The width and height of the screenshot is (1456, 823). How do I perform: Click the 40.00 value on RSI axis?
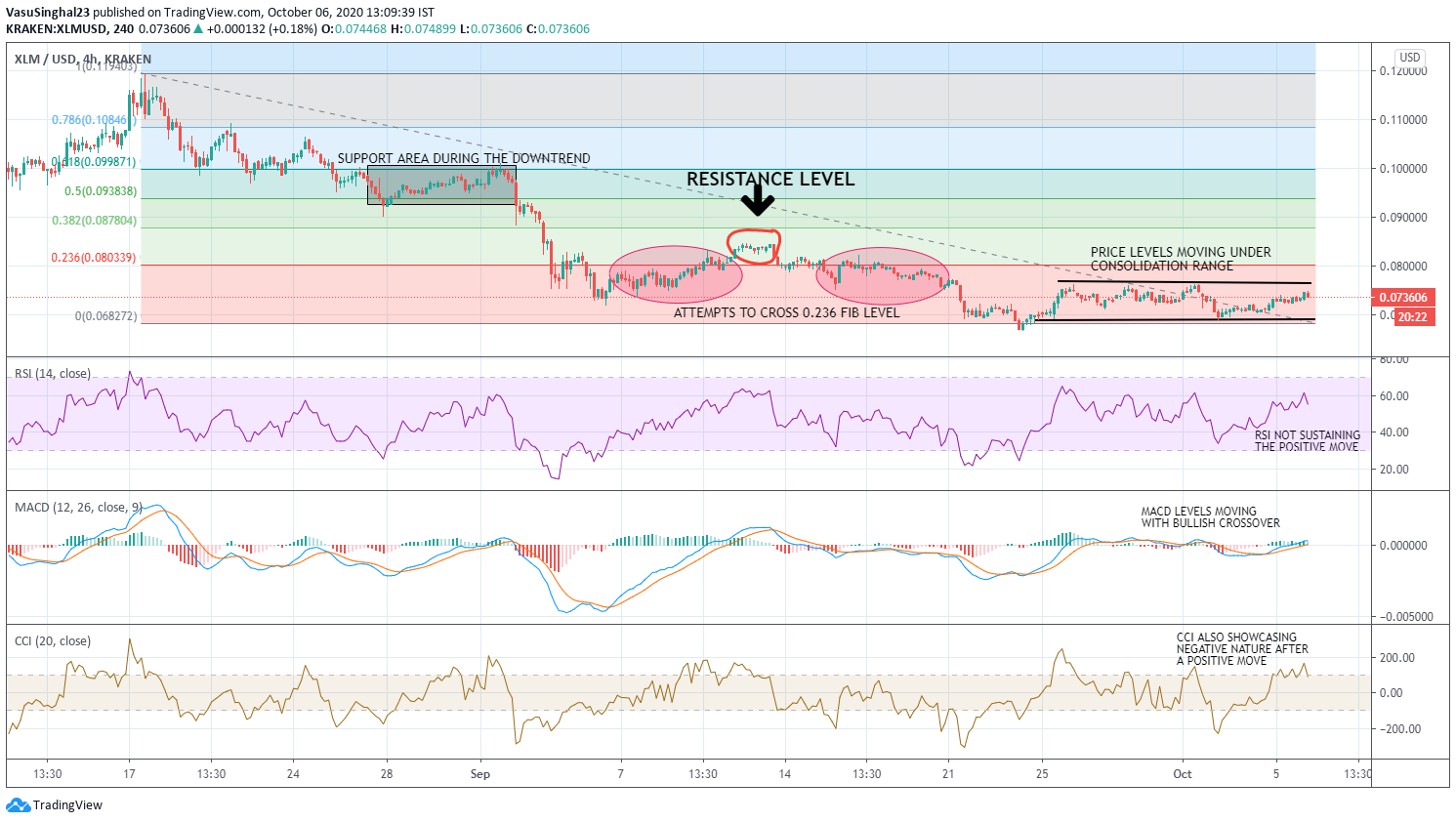[x=1394, y=432]
